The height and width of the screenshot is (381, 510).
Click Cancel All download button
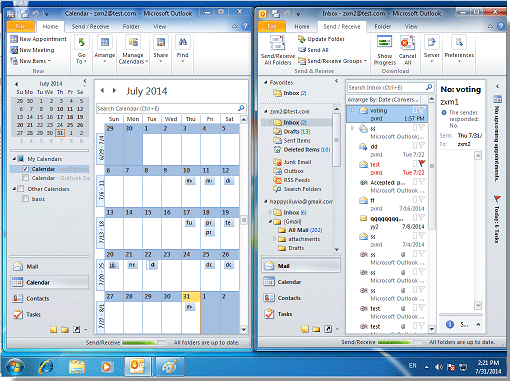[407, 51]
